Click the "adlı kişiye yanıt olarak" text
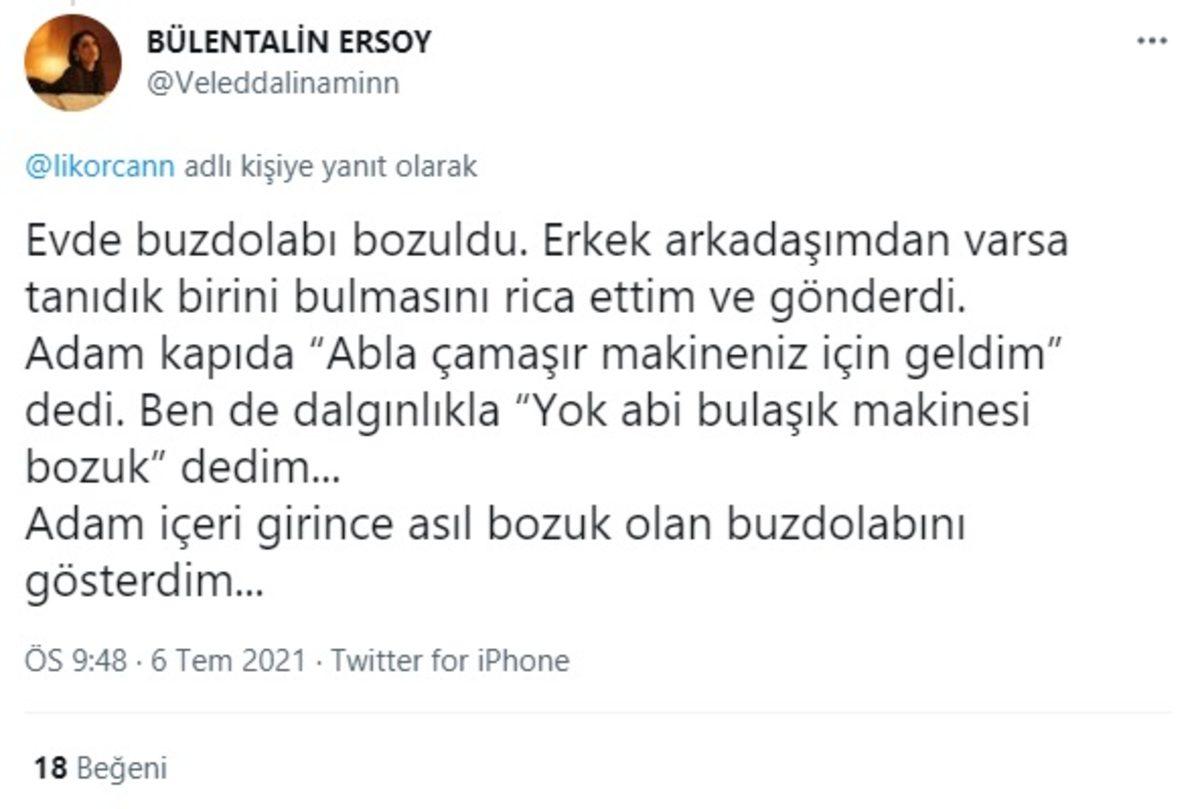 pyautogui.click(x=328, y=167)
